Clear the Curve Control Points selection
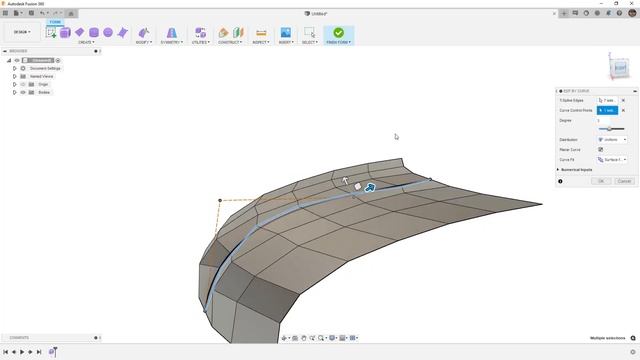Viewport: 640px width, 360px height. pyautogui.click(x=623, y=110)
